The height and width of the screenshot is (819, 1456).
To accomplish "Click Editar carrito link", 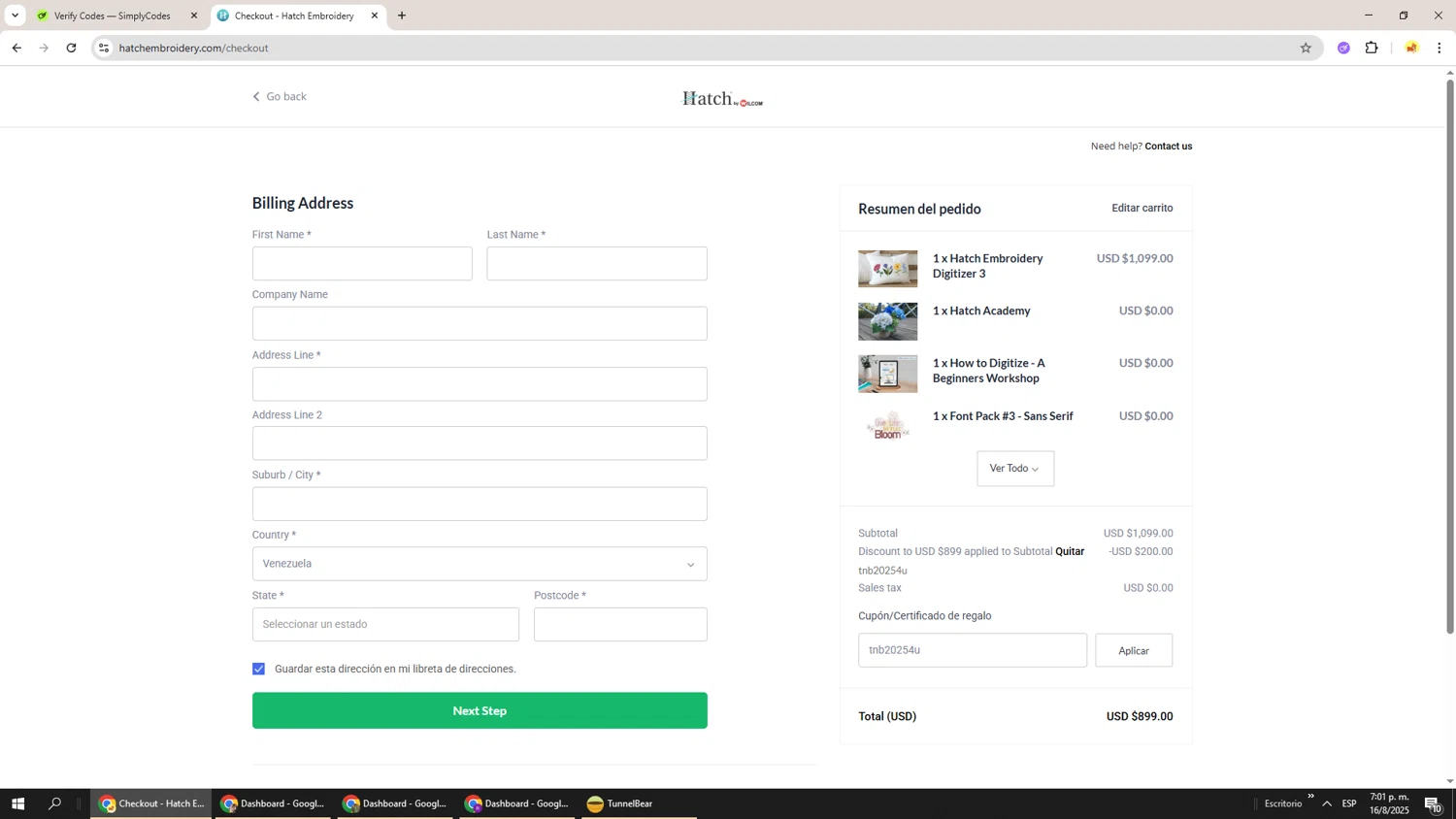I will tap(1142, 208).
